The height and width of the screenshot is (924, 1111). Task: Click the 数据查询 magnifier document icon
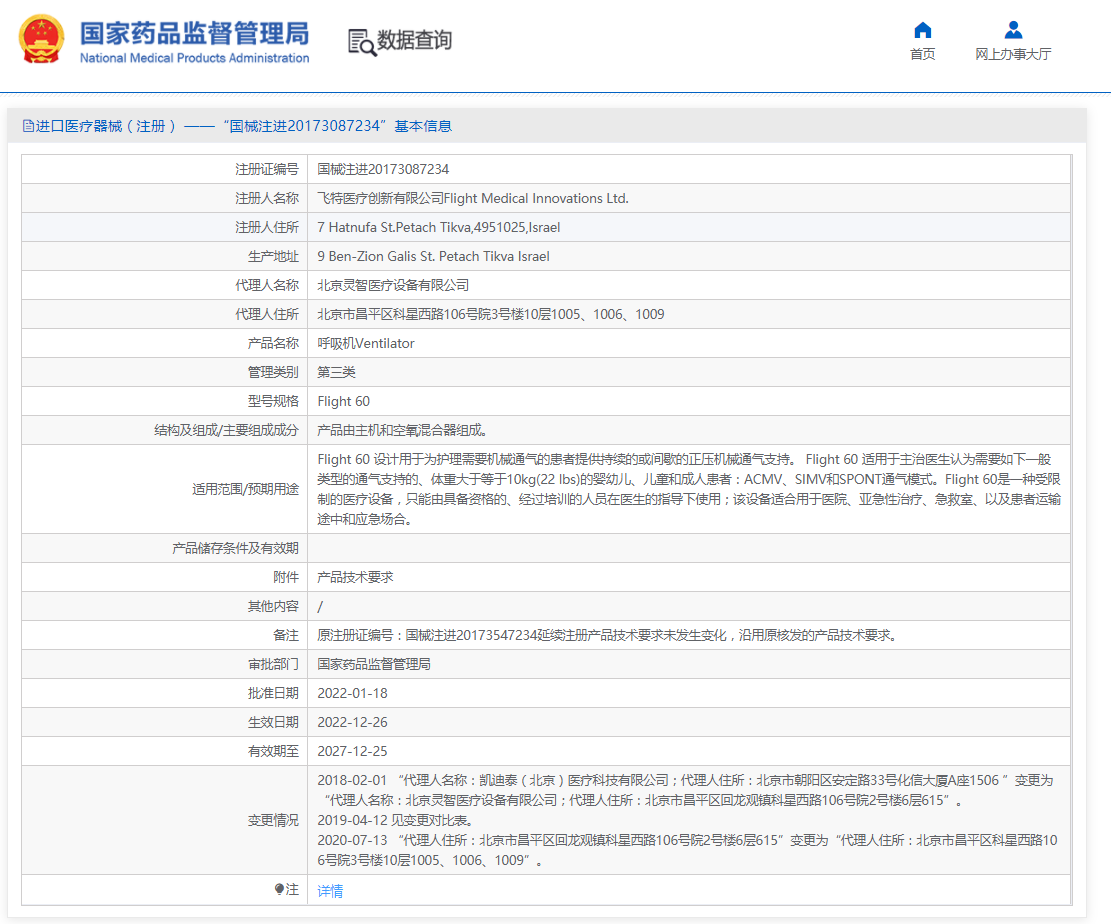point(361,41)
